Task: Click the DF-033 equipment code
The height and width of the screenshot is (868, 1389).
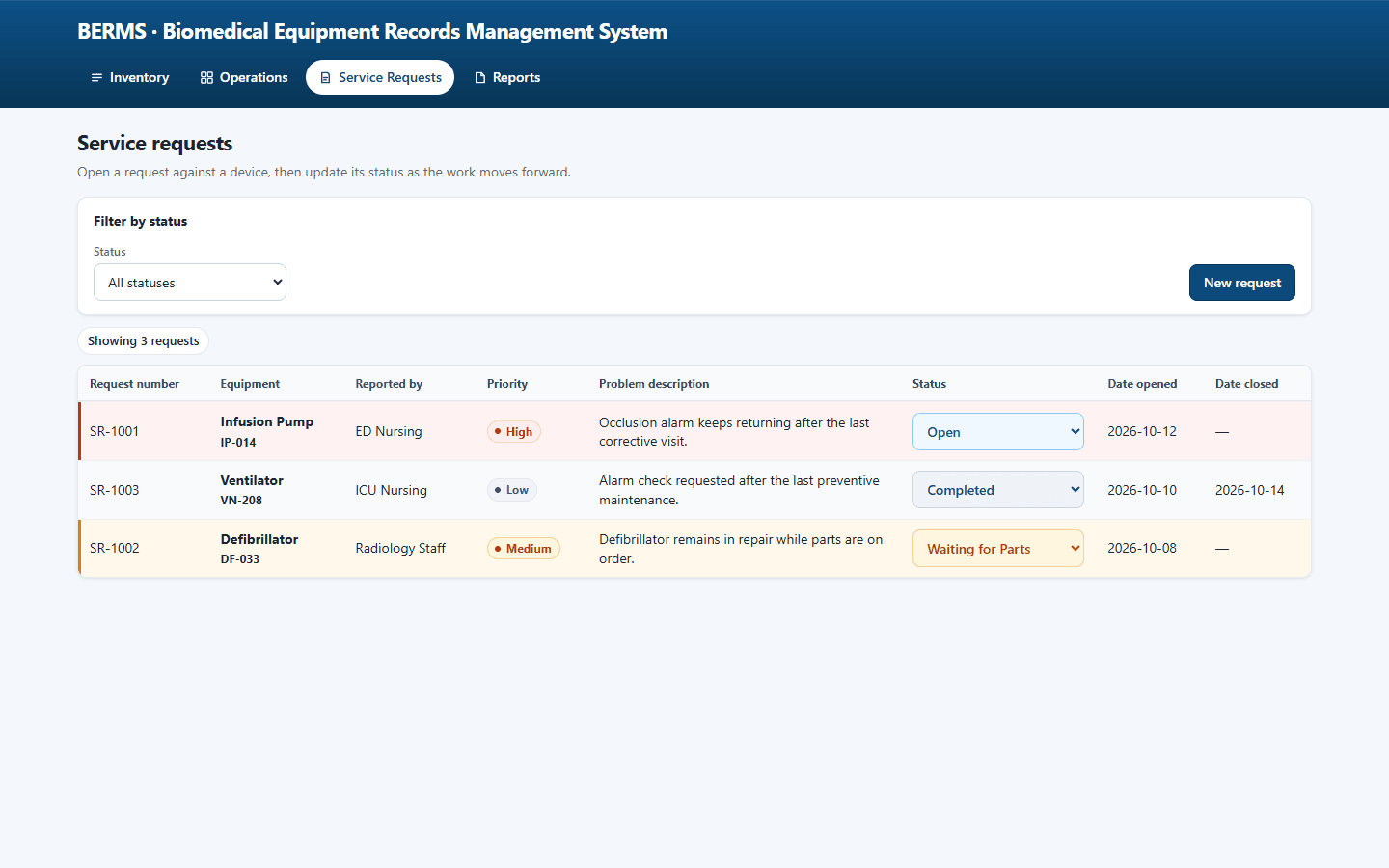Action: pyautogui.click(x=240, y=559)
